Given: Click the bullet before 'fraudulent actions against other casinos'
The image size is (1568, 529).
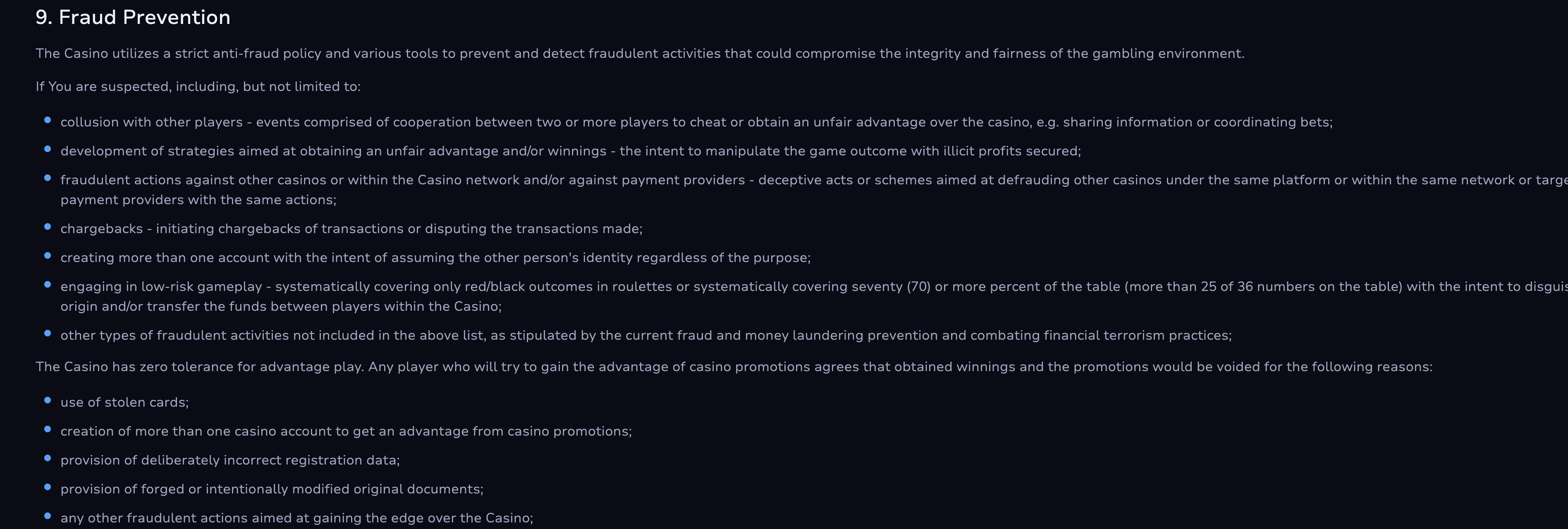Looking at the screenshot, I should 48,178.
